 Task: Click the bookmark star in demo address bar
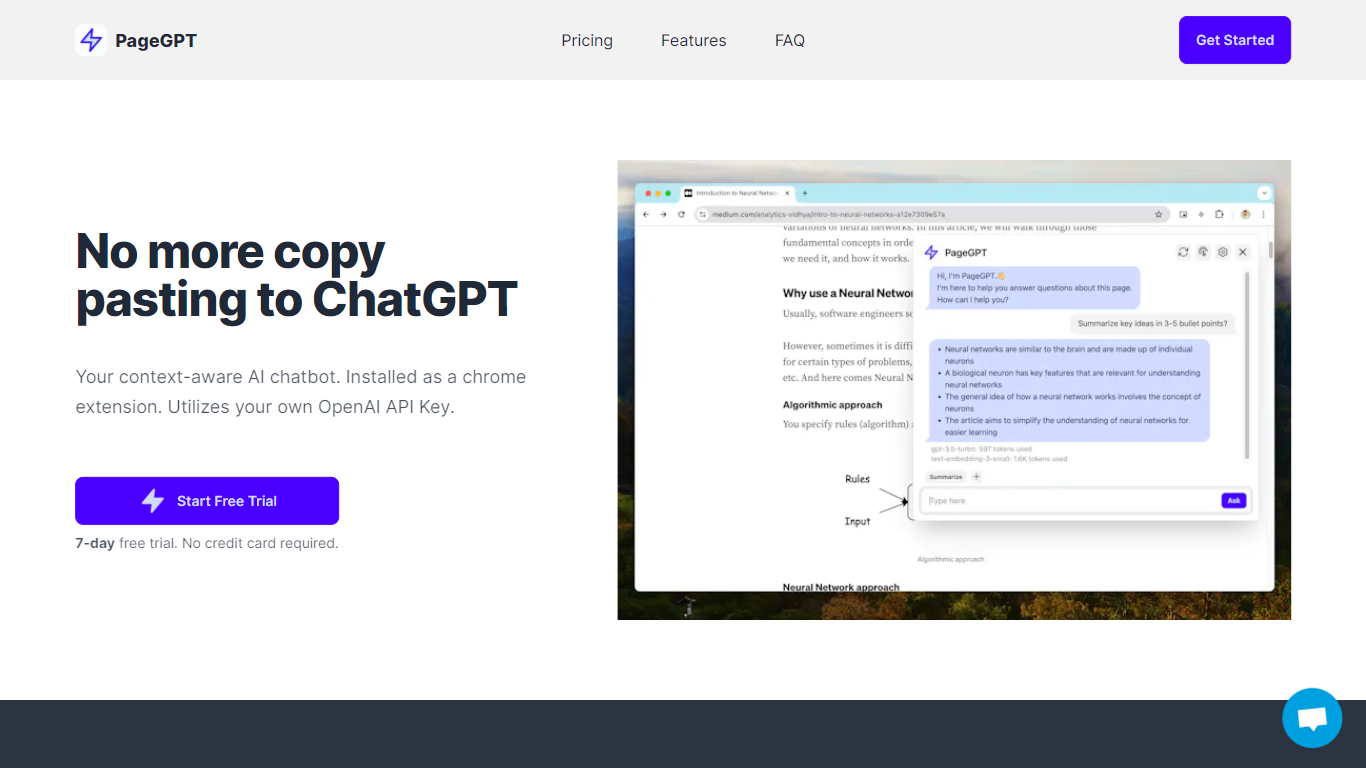(x=1158, y=214)
